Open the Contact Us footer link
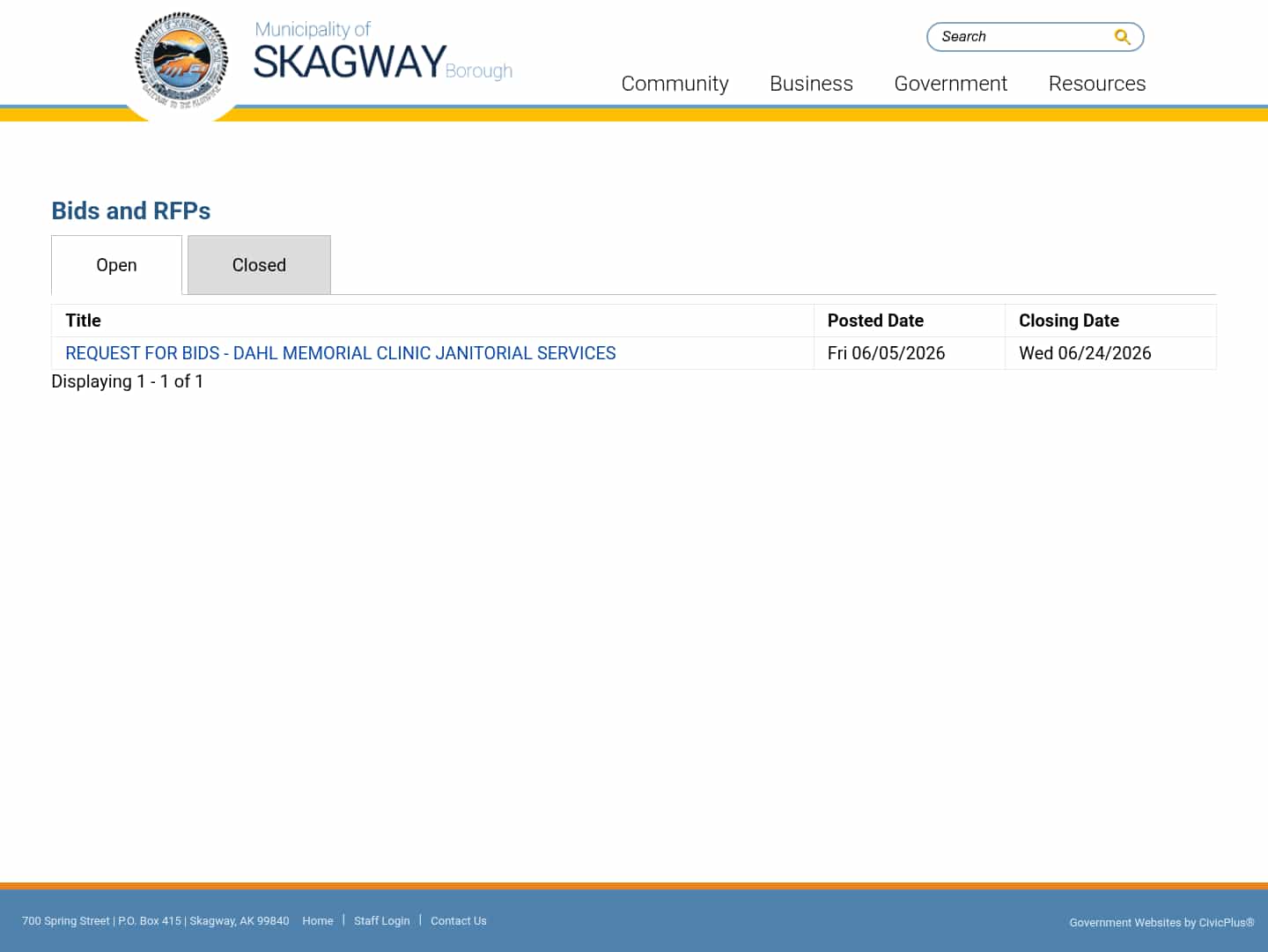 click(458, 920)
